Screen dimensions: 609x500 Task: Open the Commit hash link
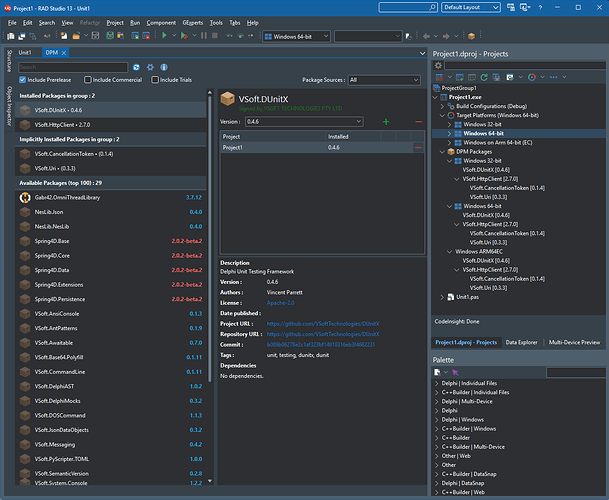[321, 345]
